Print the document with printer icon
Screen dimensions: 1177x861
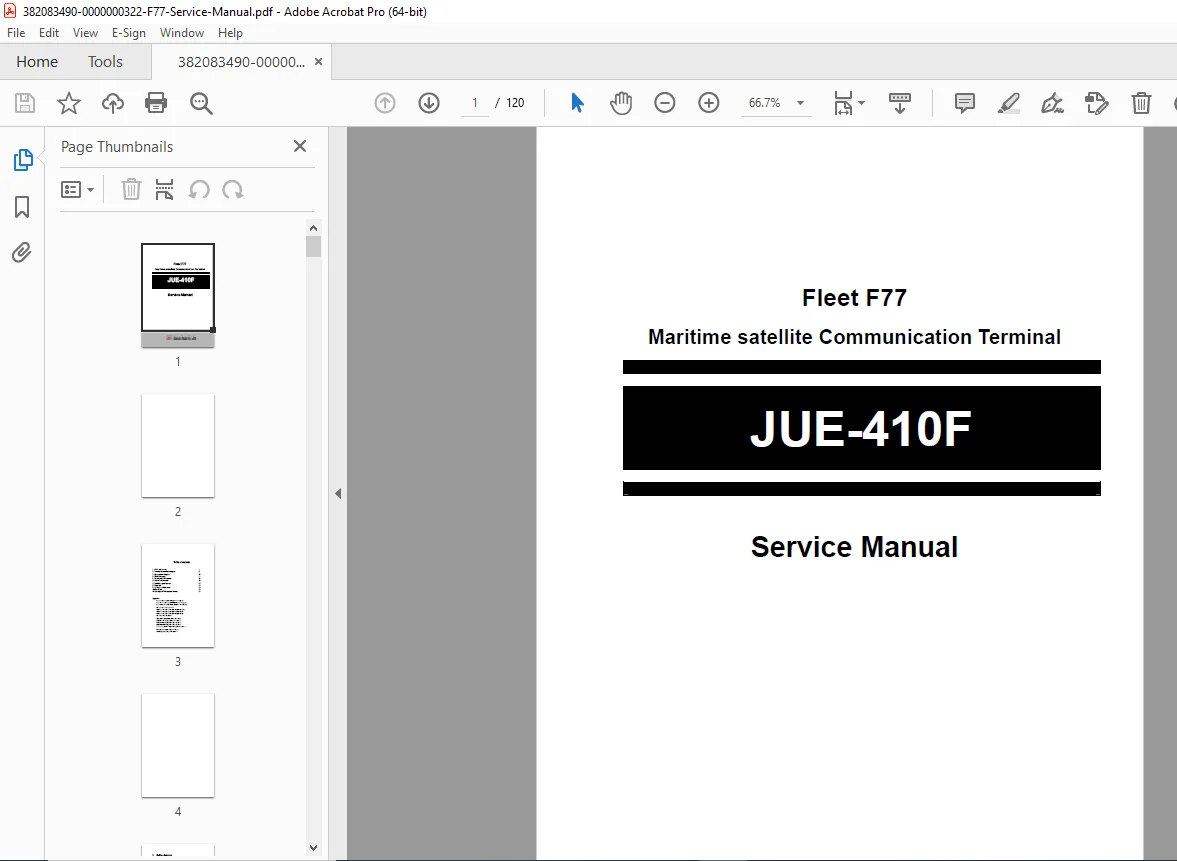(156, 103)
